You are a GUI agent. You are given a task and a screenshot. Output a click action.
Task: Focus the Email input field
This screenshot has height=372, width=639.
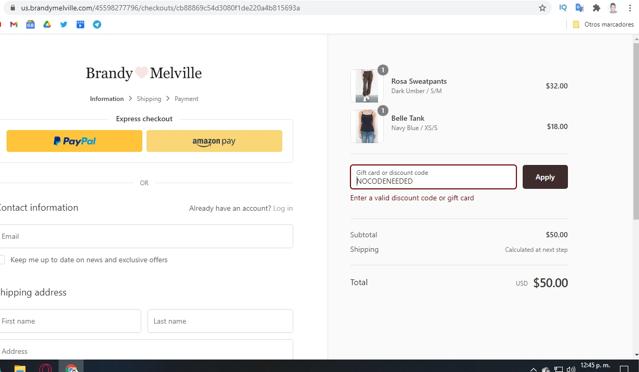pos(146,236)
